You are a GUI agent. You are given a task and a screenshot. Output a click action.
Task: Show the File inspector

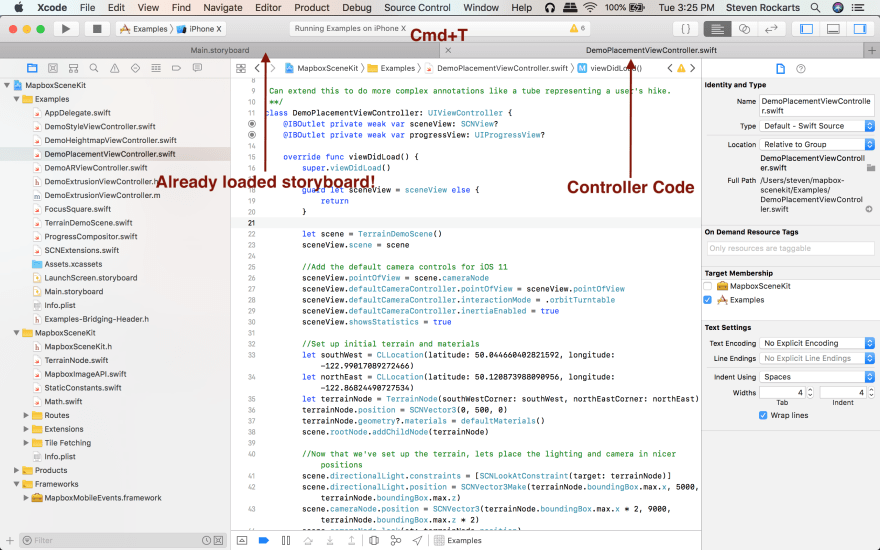pos(780,68)
